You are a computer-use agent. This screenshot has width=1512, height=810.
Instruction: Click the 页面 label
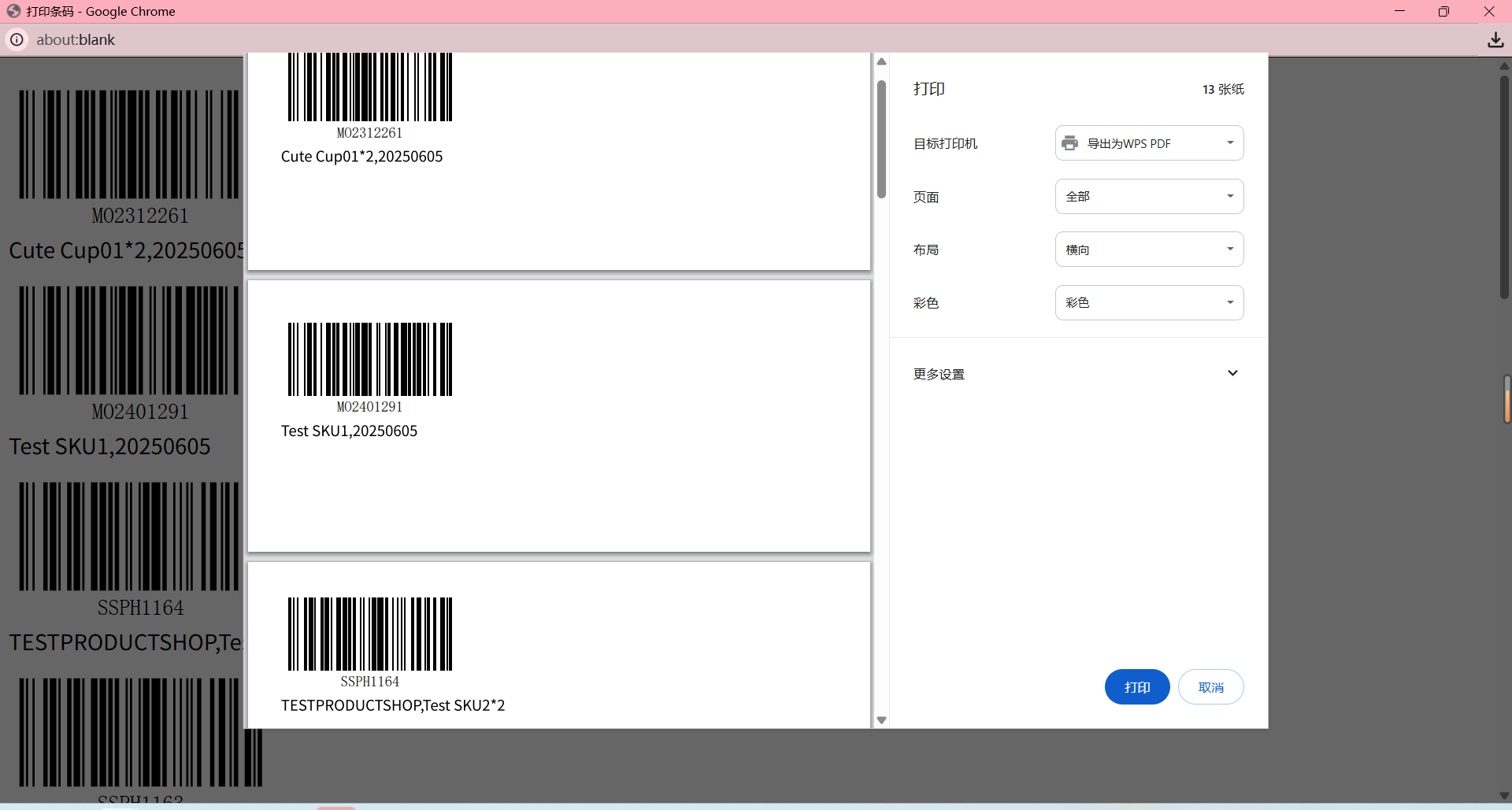pos(925,197)
